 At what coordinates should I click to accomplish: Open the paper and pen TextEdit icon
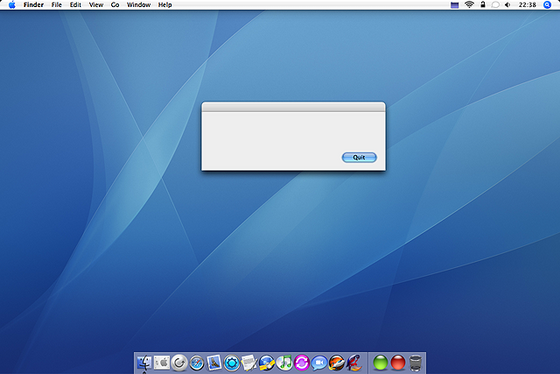[x=249, y=363]
